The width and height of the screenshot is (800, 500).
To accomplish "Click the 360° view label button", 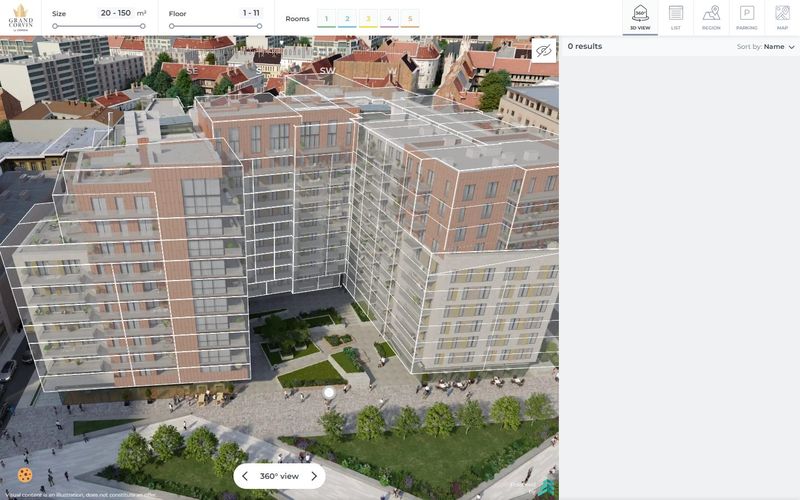I will [279, 476].
